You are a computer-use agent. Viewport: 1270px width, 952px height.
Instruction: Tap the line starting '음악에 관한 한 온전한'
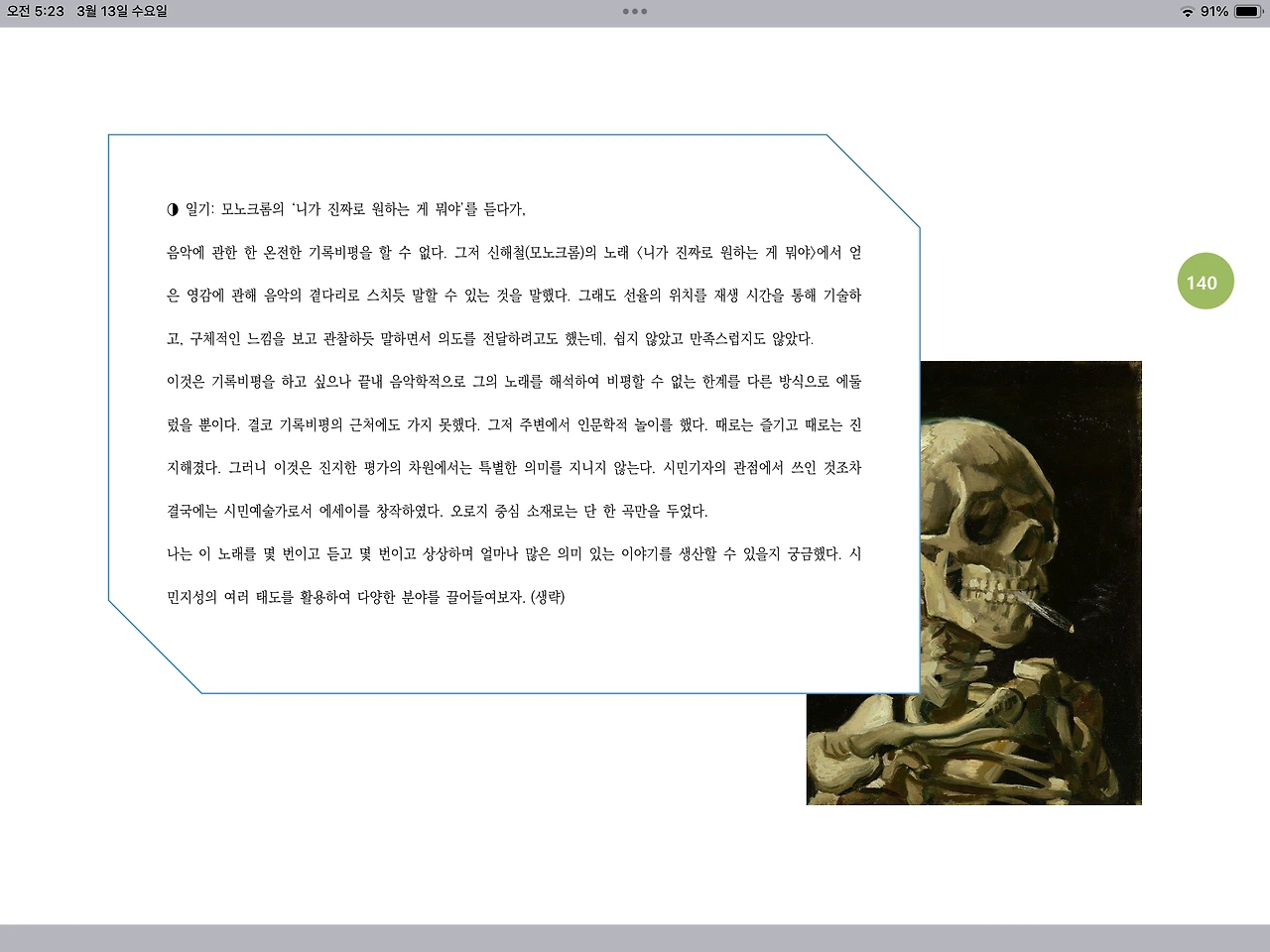514,253
